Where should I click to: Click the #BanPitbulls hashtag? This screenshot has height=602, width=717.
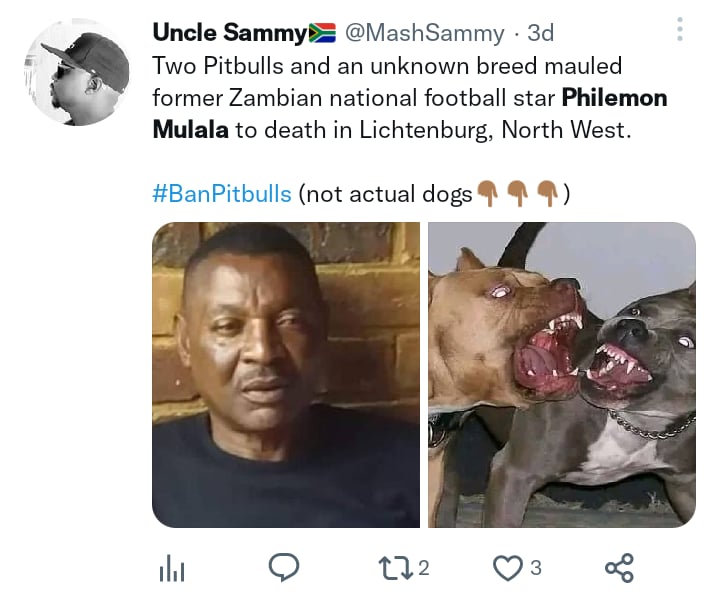pyautogui.click(x=222, y=194)
